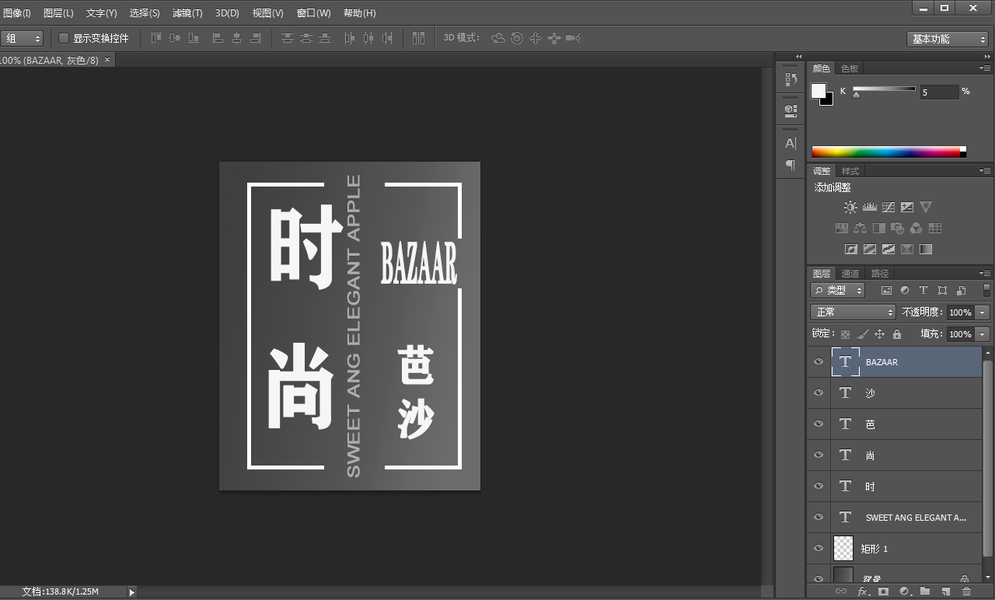
Task: Switch to the 路径 paths tab
Action: coord(880,273)
